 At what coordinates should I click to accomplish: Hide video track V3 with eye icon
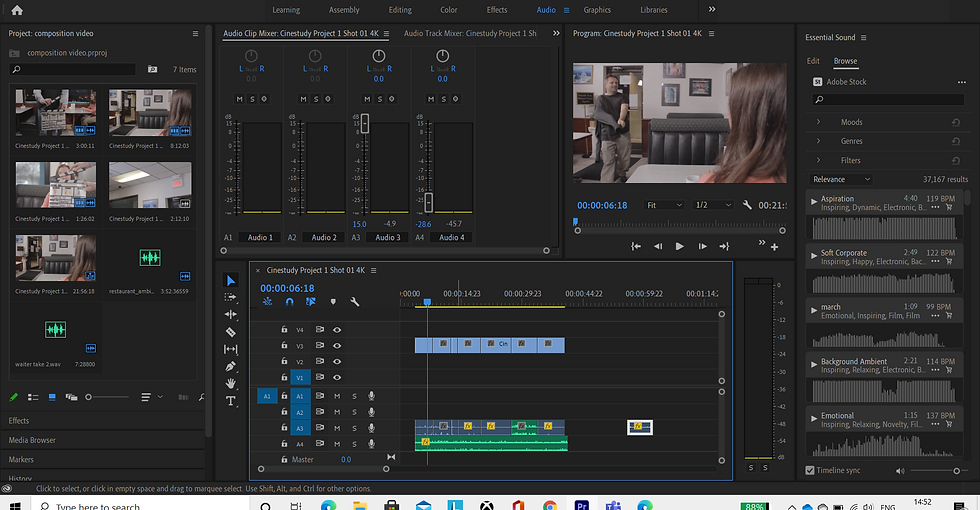[337, 346]
